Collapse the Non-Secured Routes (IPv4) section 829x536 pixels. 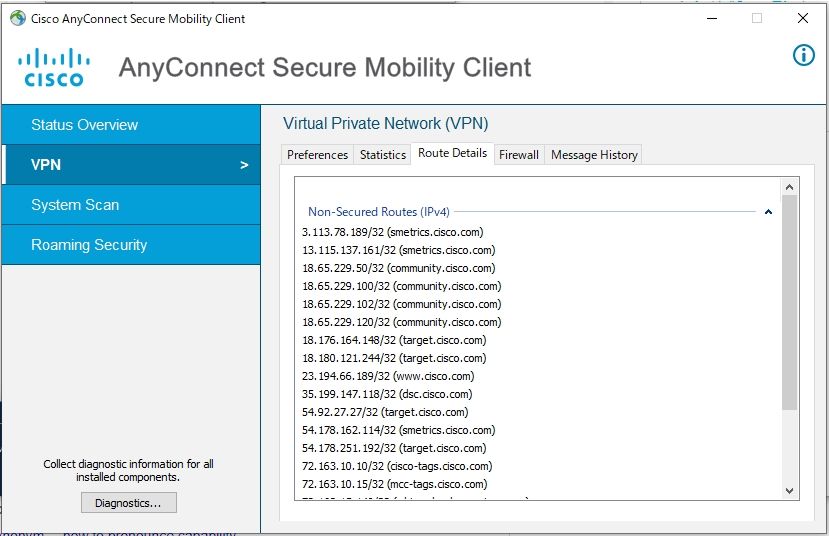[x=768, y=212]
